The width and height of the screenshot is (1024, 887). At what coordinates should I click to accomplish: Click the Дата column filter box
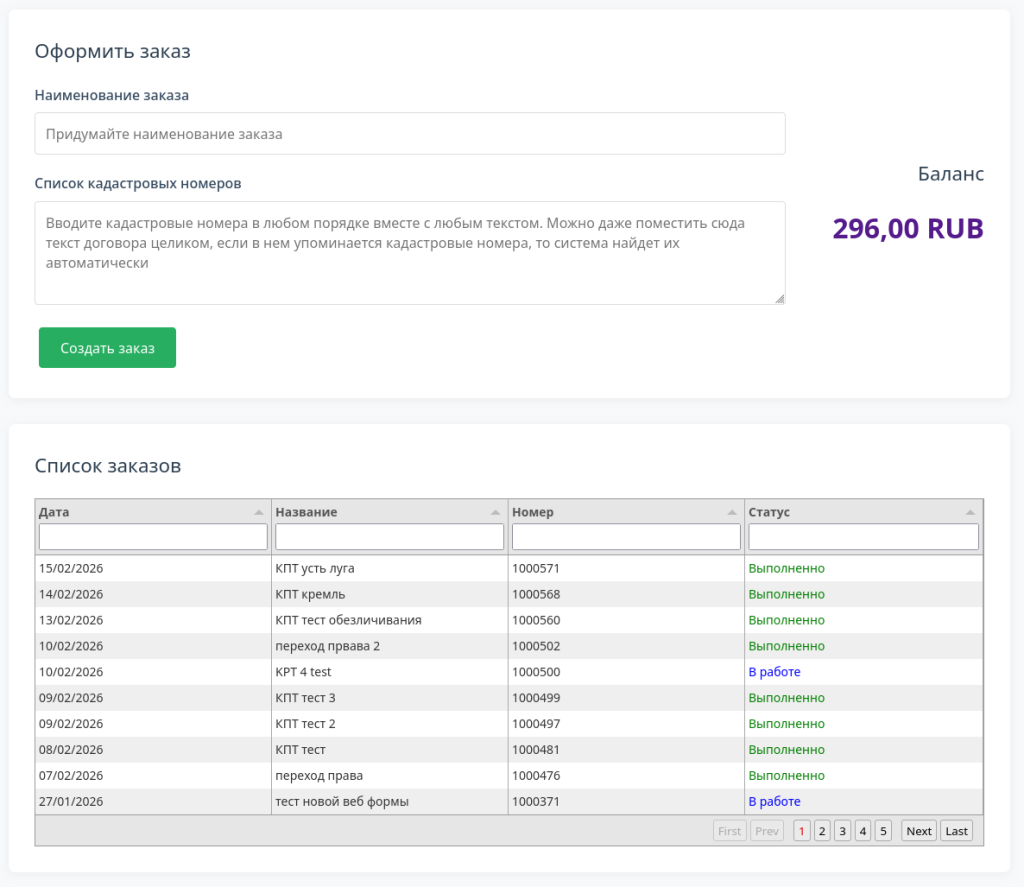[153, 538]
